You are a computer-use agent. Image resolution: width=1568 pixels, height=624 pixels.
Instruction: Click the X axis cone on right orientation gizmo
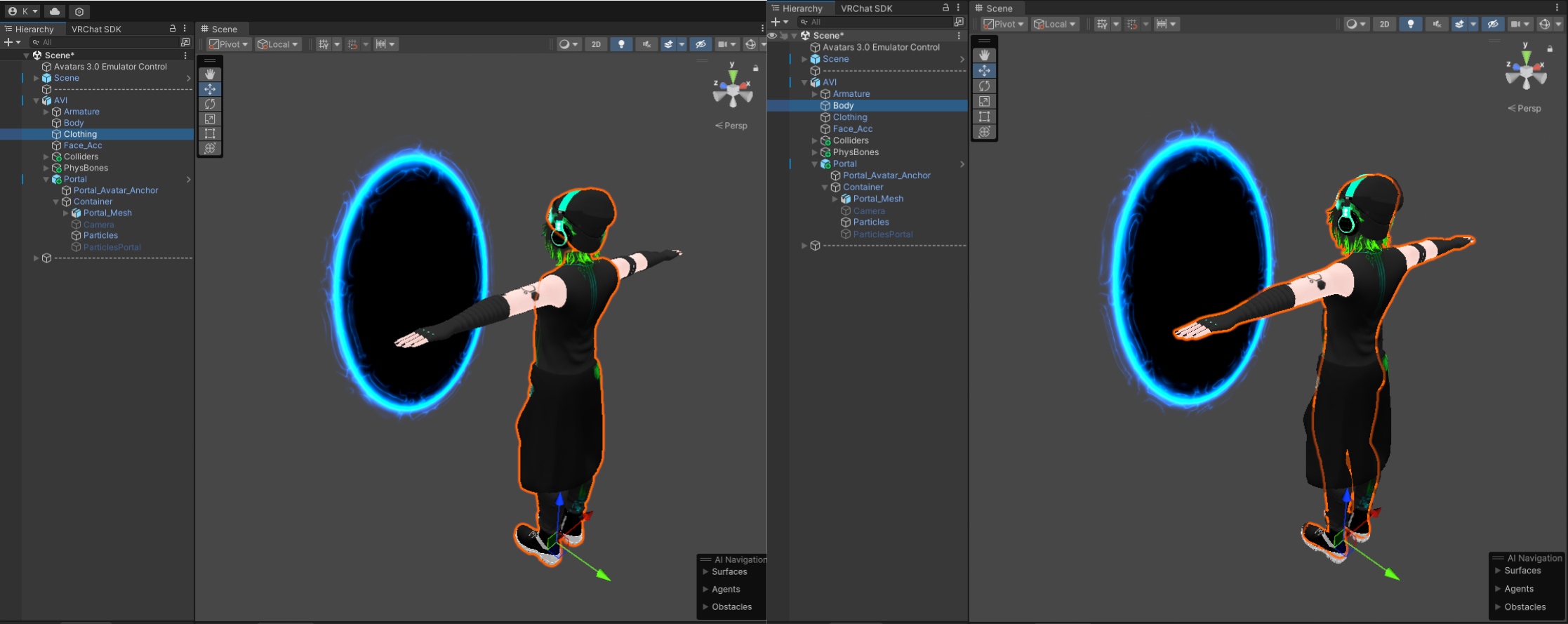(1537, 68)
